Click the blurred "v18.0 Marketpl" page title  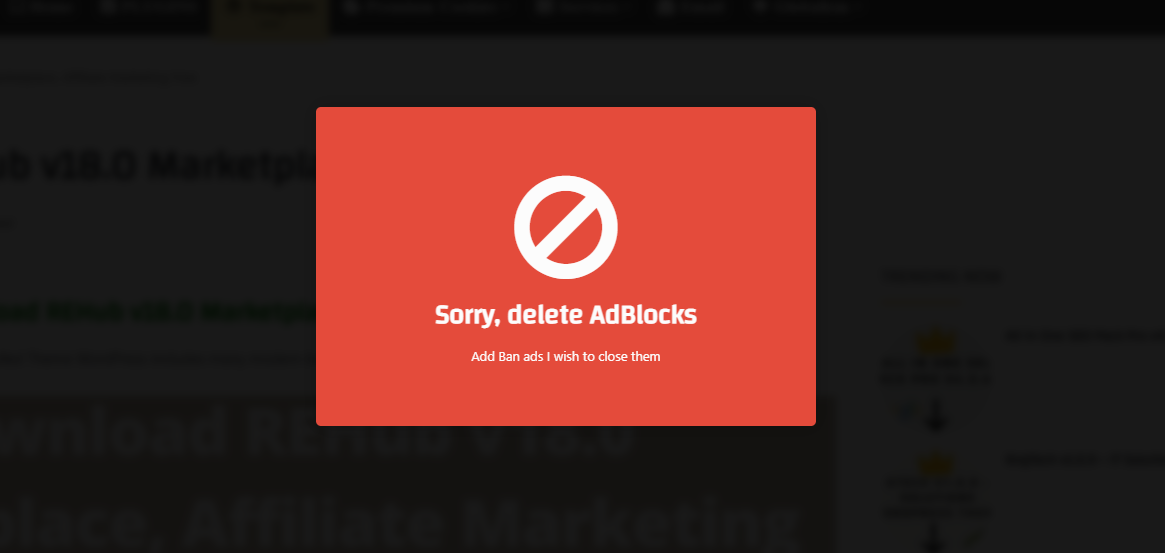tap(158, 165)
